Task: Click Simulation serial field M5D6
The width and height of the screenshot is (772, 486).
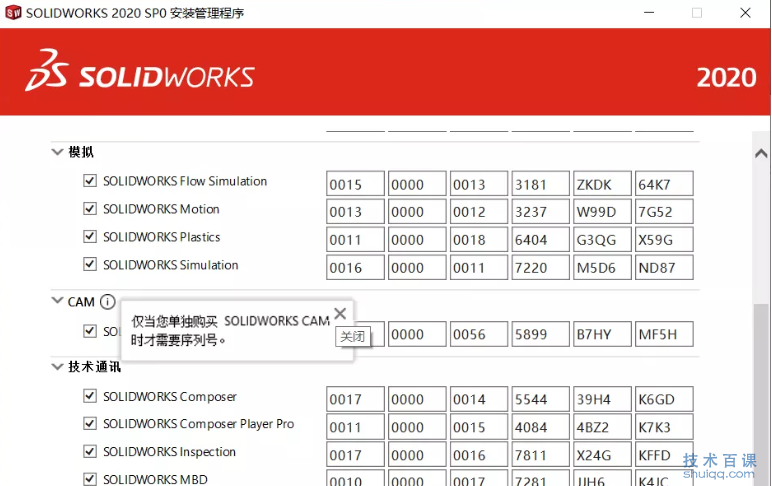Action: pyautogui.click(x=602, y=267)
